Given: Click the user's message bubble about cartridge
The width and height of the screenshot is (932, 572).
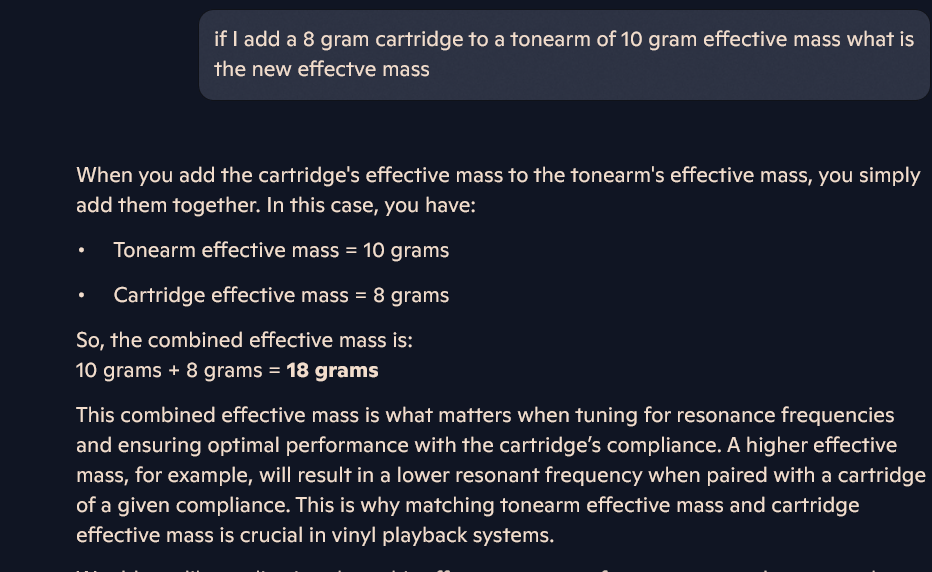Looking at the screenshot, I should [565, 55].
